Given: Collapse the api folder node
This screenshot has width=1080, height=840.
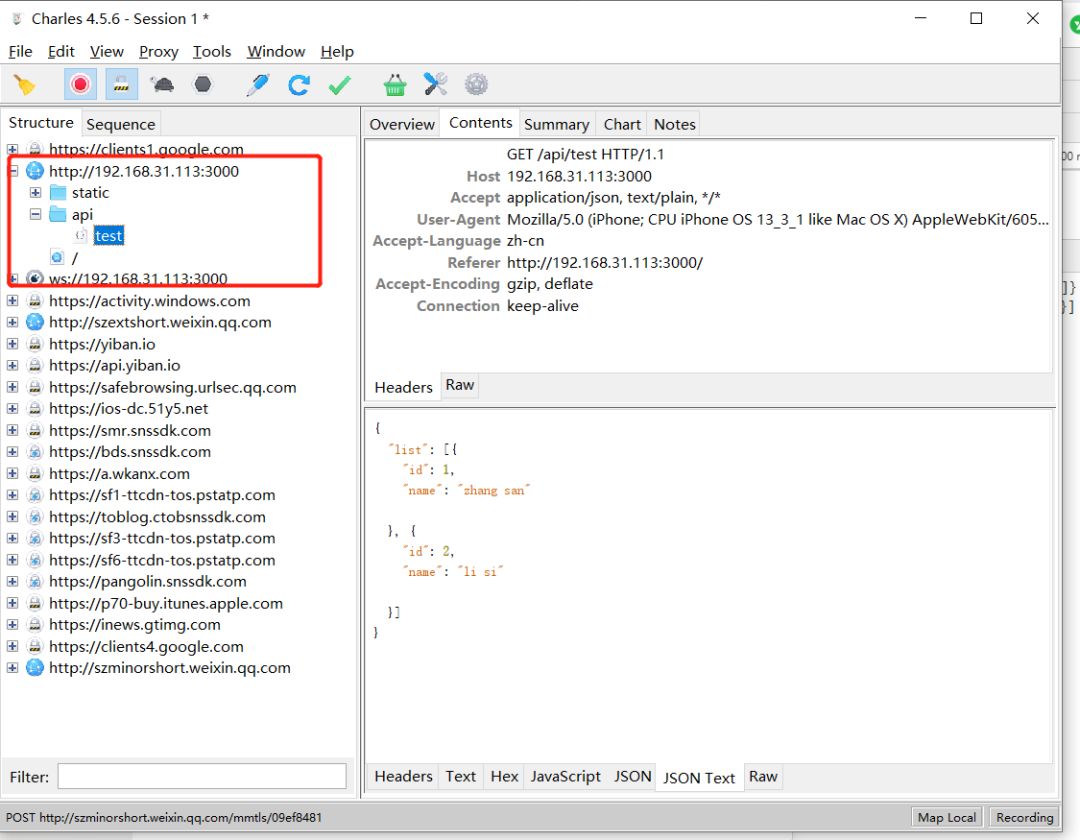Looking at the screenshot, I should click(35, 214).
